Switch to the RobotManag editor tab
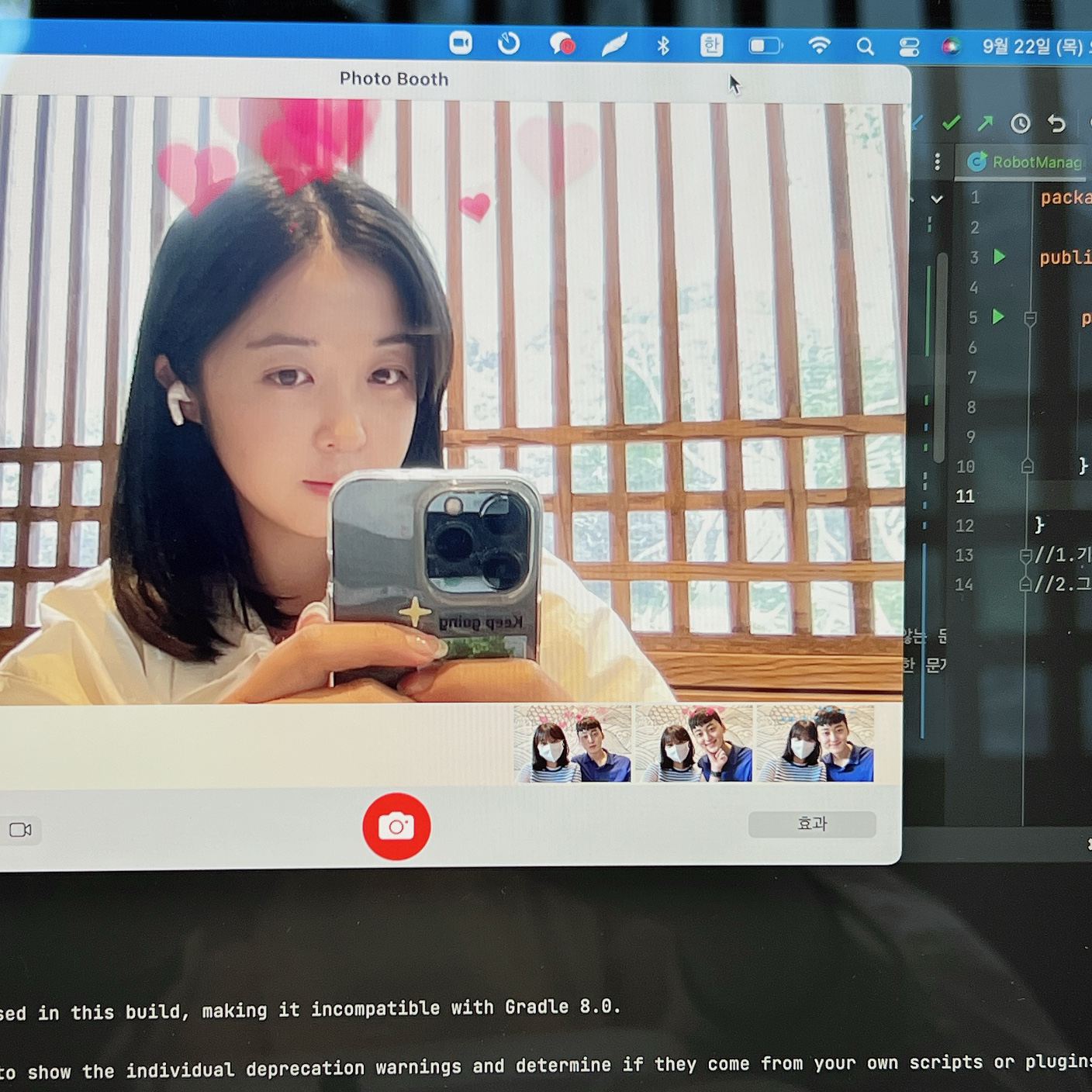The height and width of the screenshot is (1092, 1092). pyautogui.click(x=1026, y=162)
